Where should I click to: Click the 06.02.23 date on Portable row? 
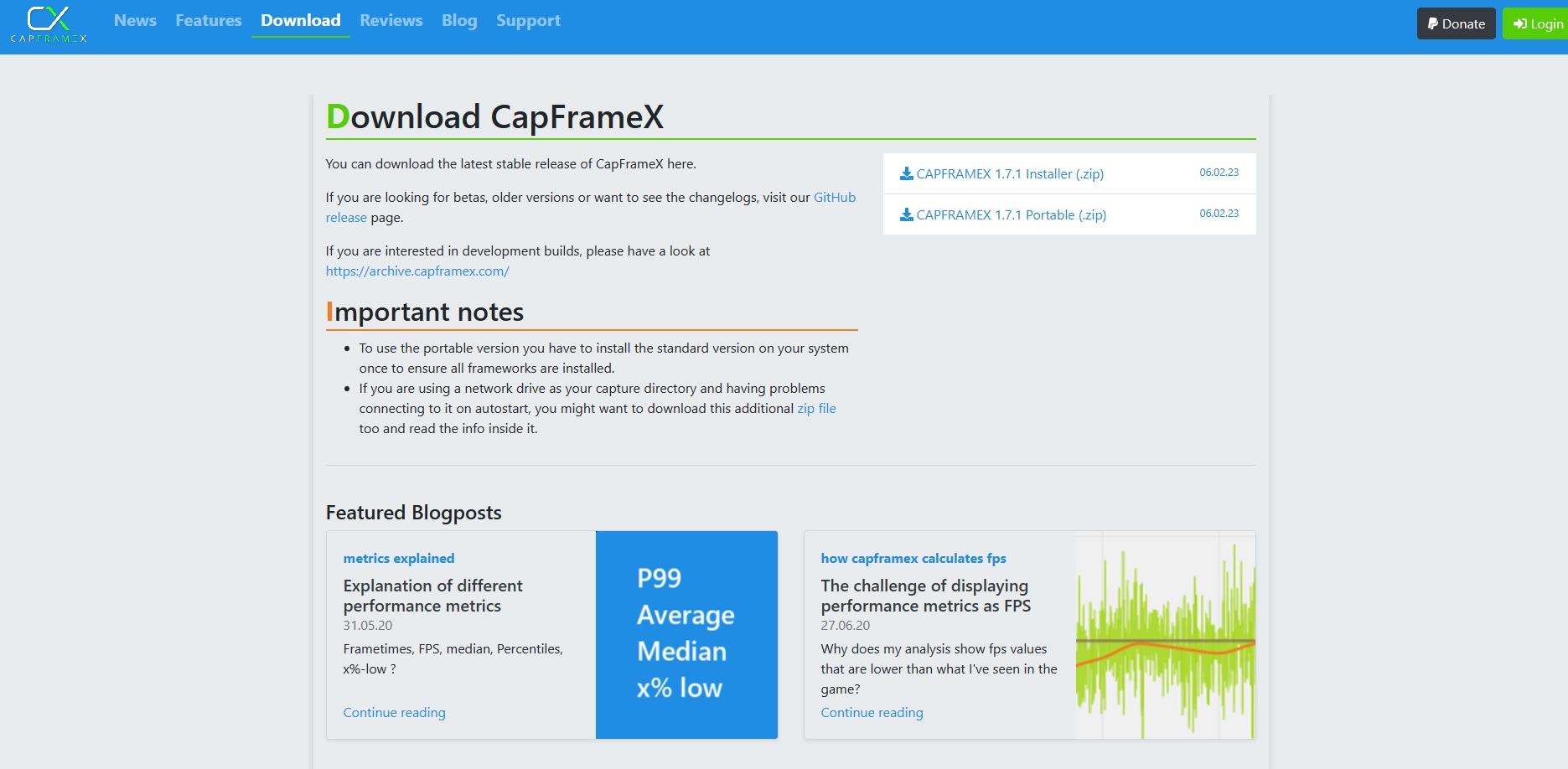click(1219, 214)
